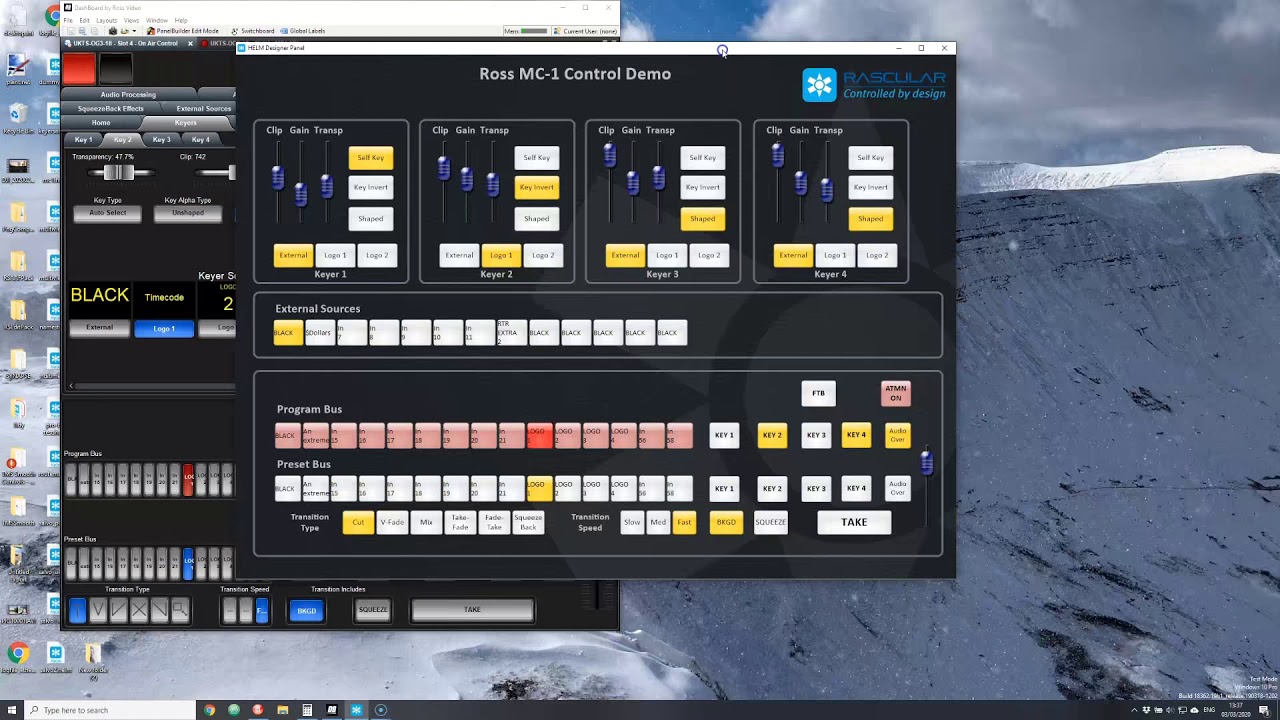Select $Dollars in External Sources
The height and width of the screenshot is (720, 1280).
(318, 333)
